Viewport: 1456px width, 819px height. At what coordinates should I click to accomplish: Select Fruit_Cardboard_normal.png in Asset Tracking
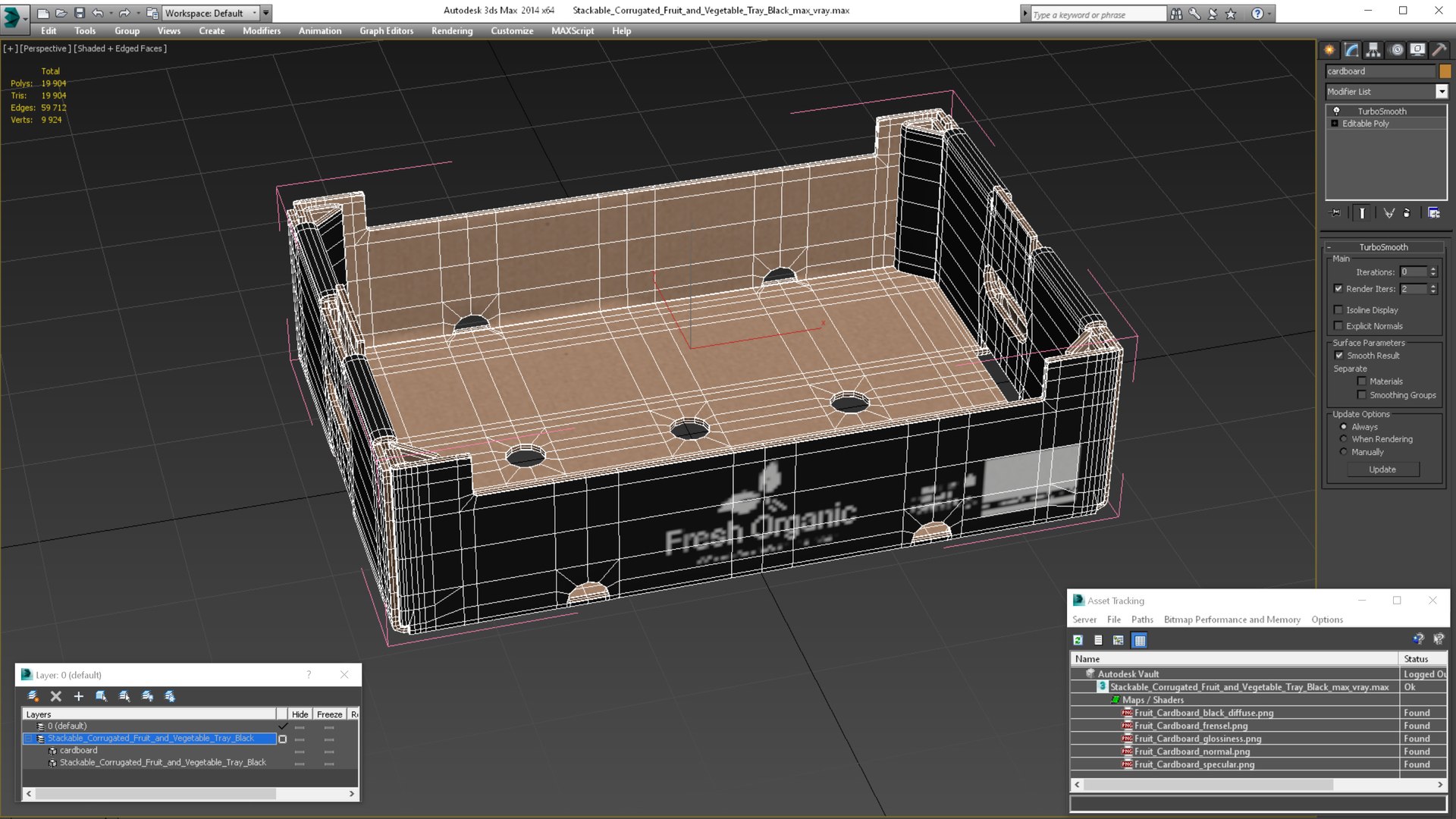click(1191, 752)
